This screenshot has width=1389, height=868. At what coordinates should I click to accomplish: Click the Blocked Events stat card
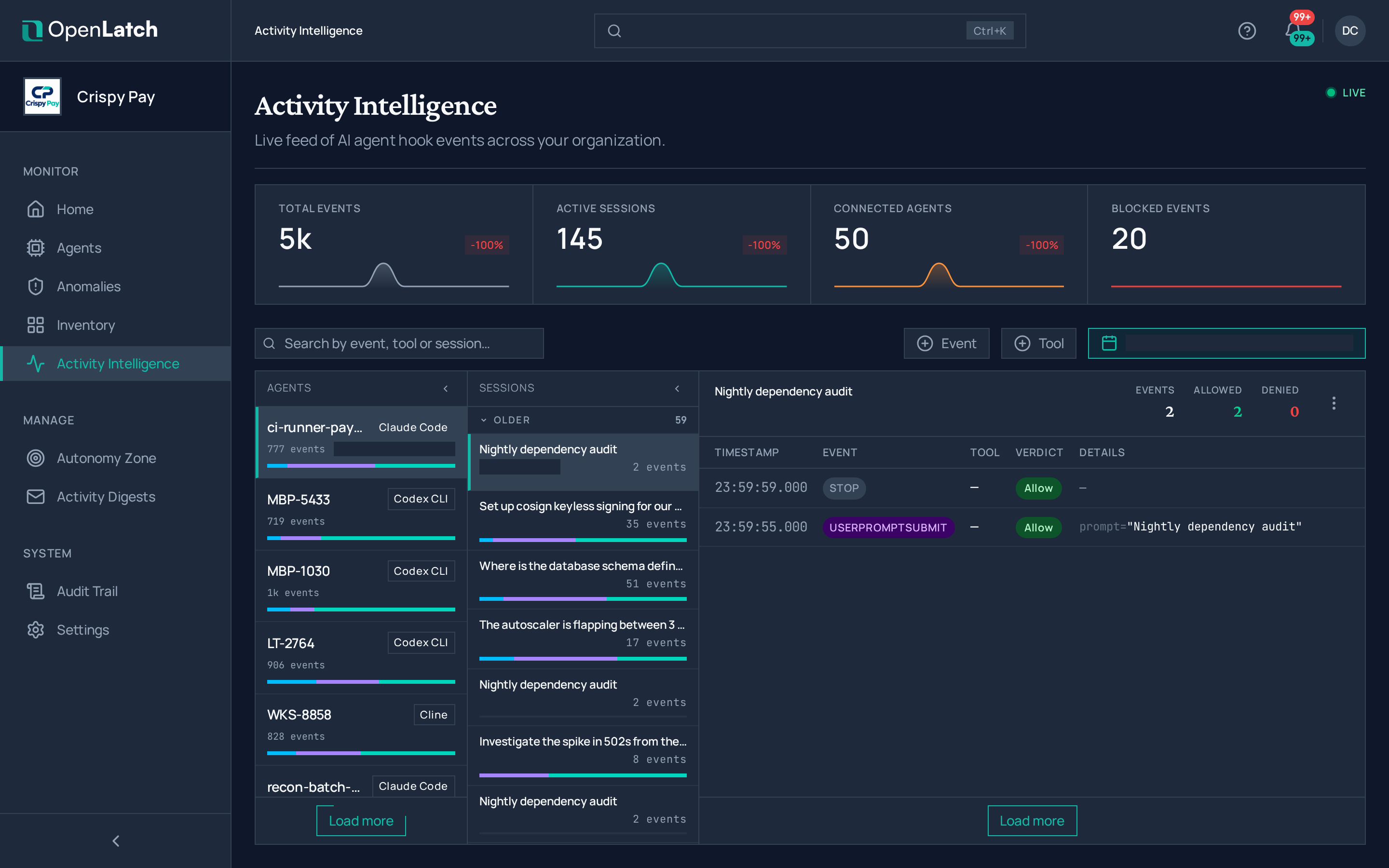1226,244
